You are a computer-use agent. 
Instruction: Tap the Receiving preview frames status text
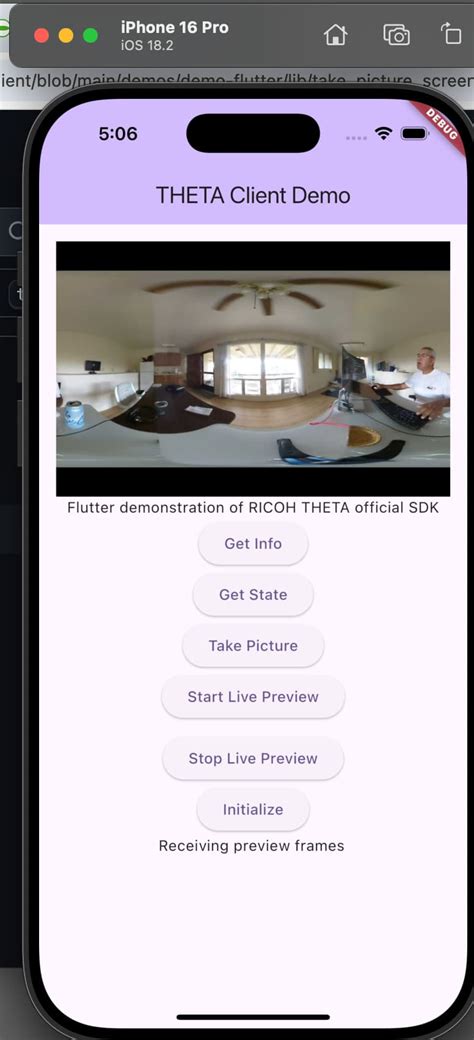point(251,846)
